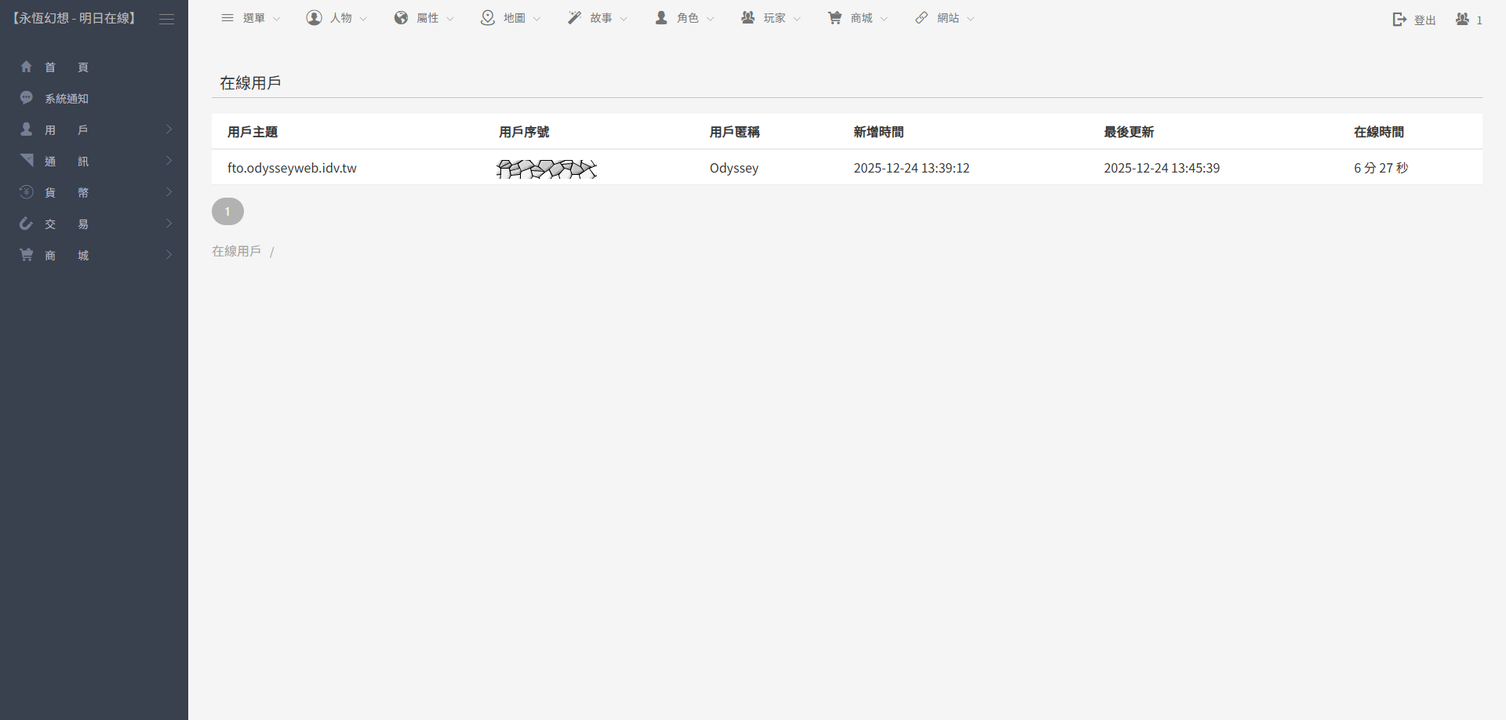Open the 玩家 top menu
This screenshot has width=1506, height=720.
tap(772, 18)
